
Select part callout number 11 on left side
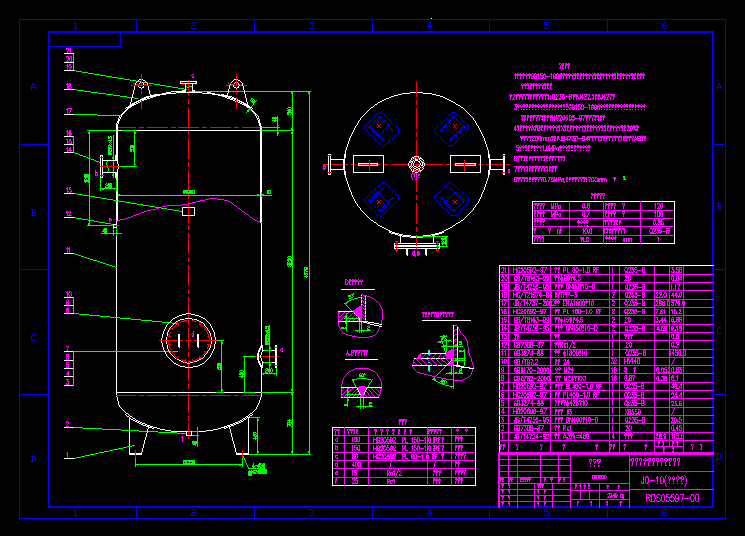click(69, 250)
